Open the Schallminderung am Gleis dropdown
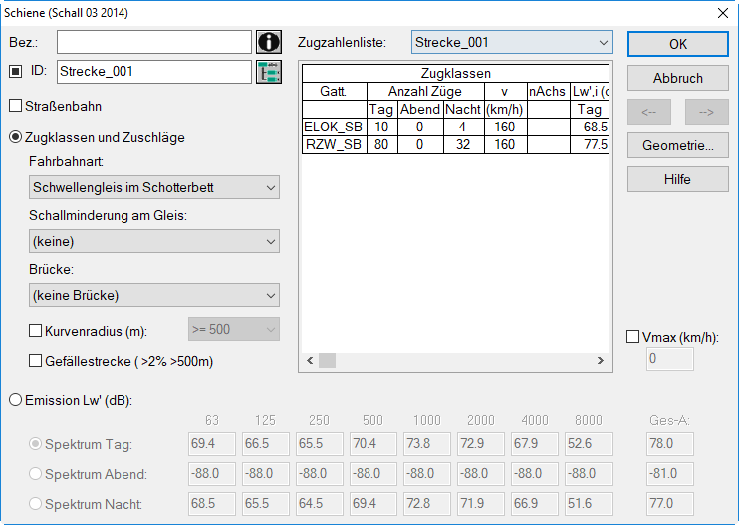Viewport: 739px width, 525px height. click(154, 241)
